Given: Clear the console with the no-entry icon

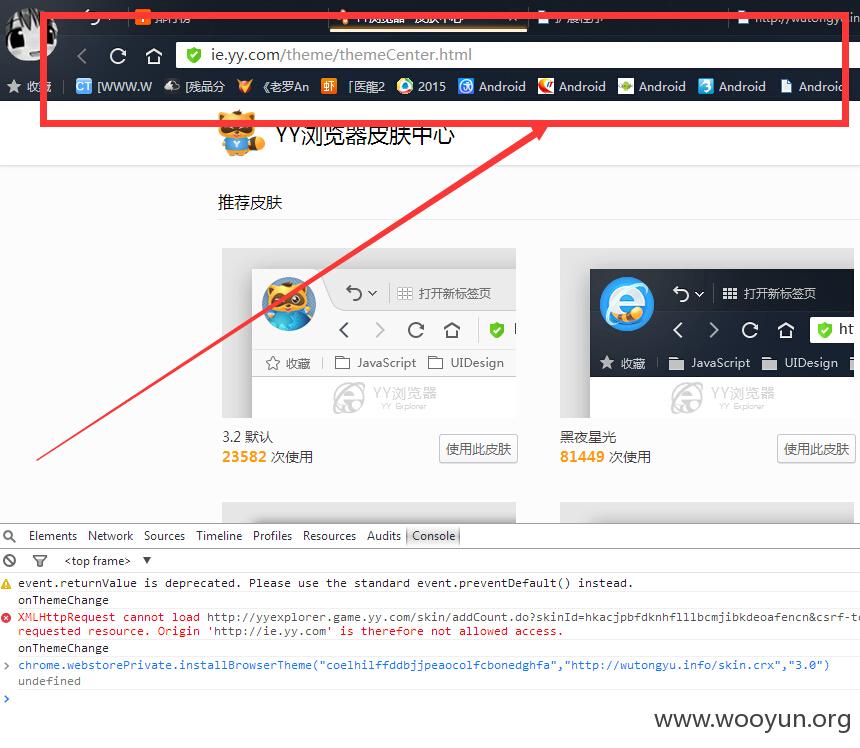Looking at the screenshot, I should point(9,560).
